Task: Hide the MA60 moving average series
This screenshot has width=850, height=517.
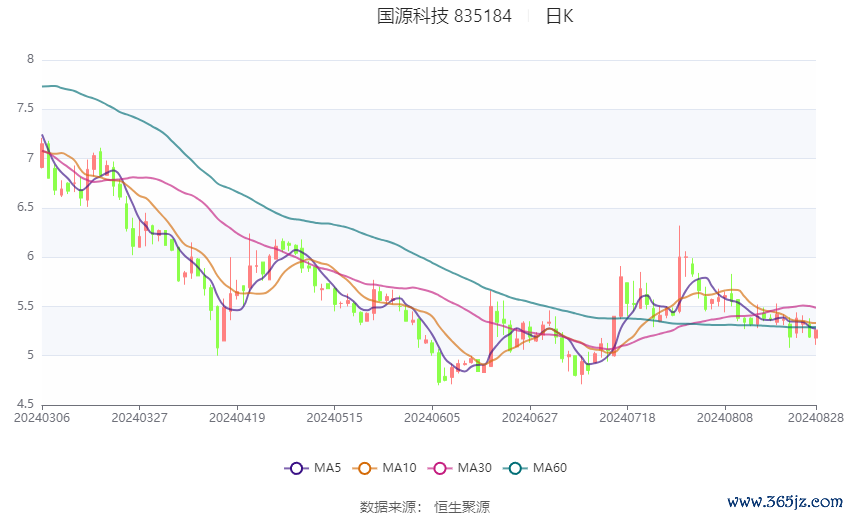Action: coord(541,467)
